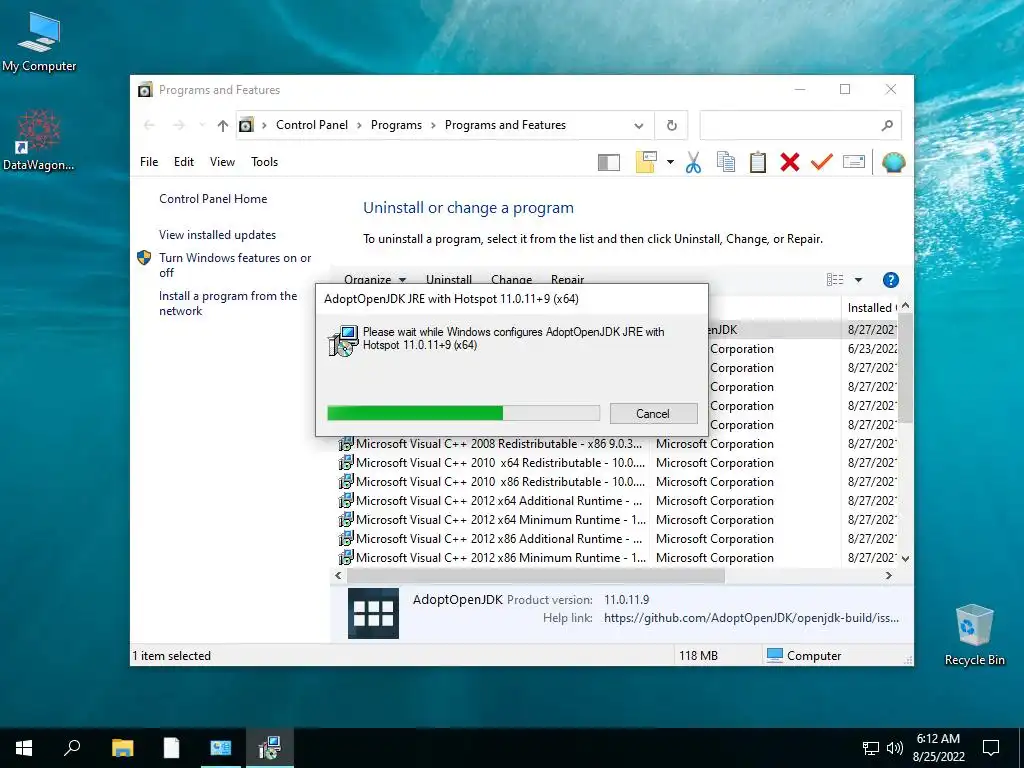
Task: Open the Edit menu
Action: [184, 162]
